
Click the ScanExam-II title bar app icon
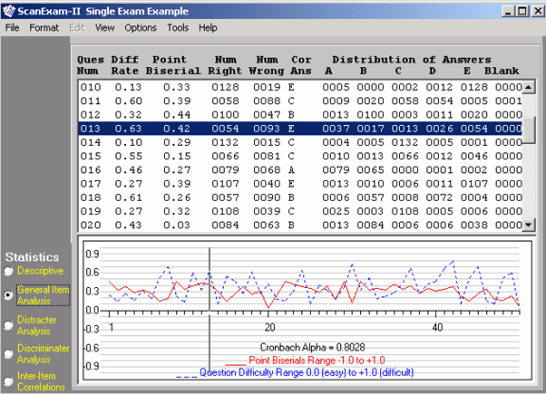pos(8,11)
